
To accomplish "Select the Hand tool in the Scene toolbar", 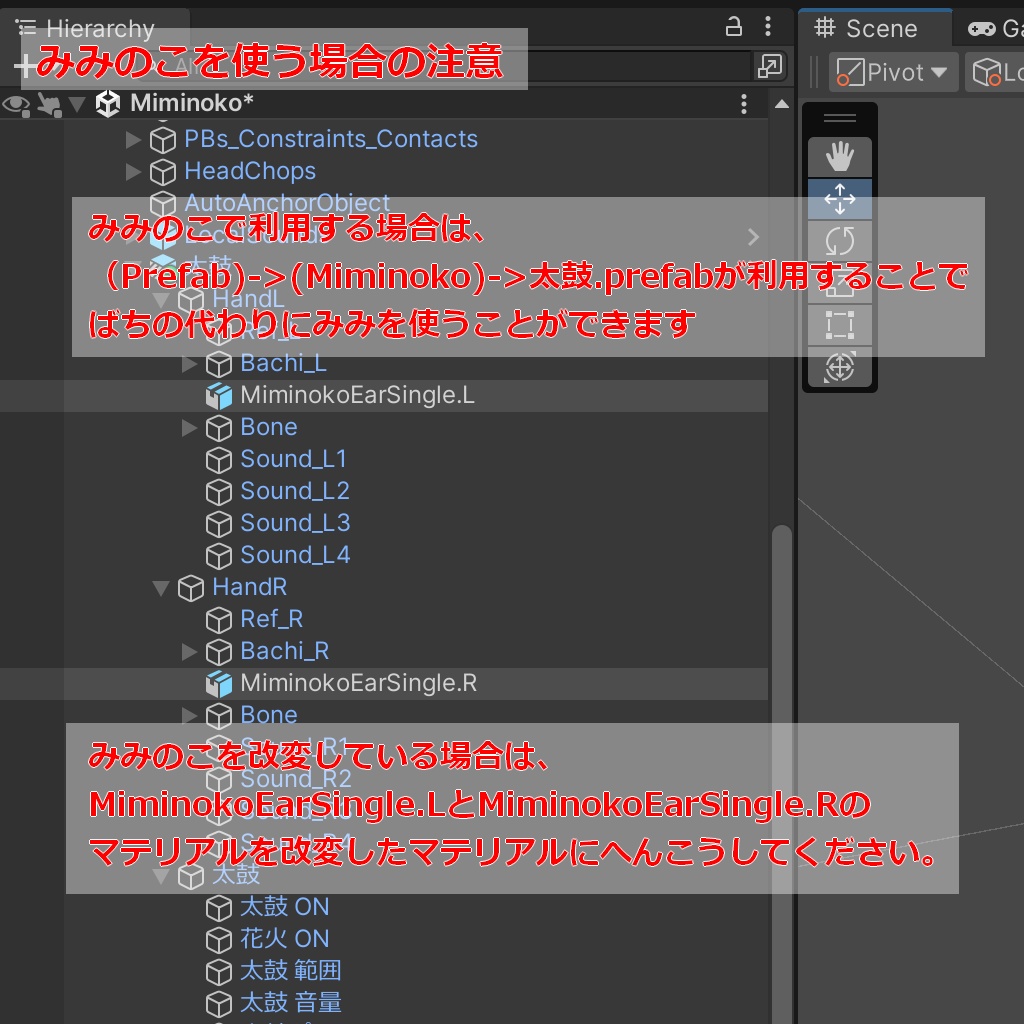I will [840, 155].
